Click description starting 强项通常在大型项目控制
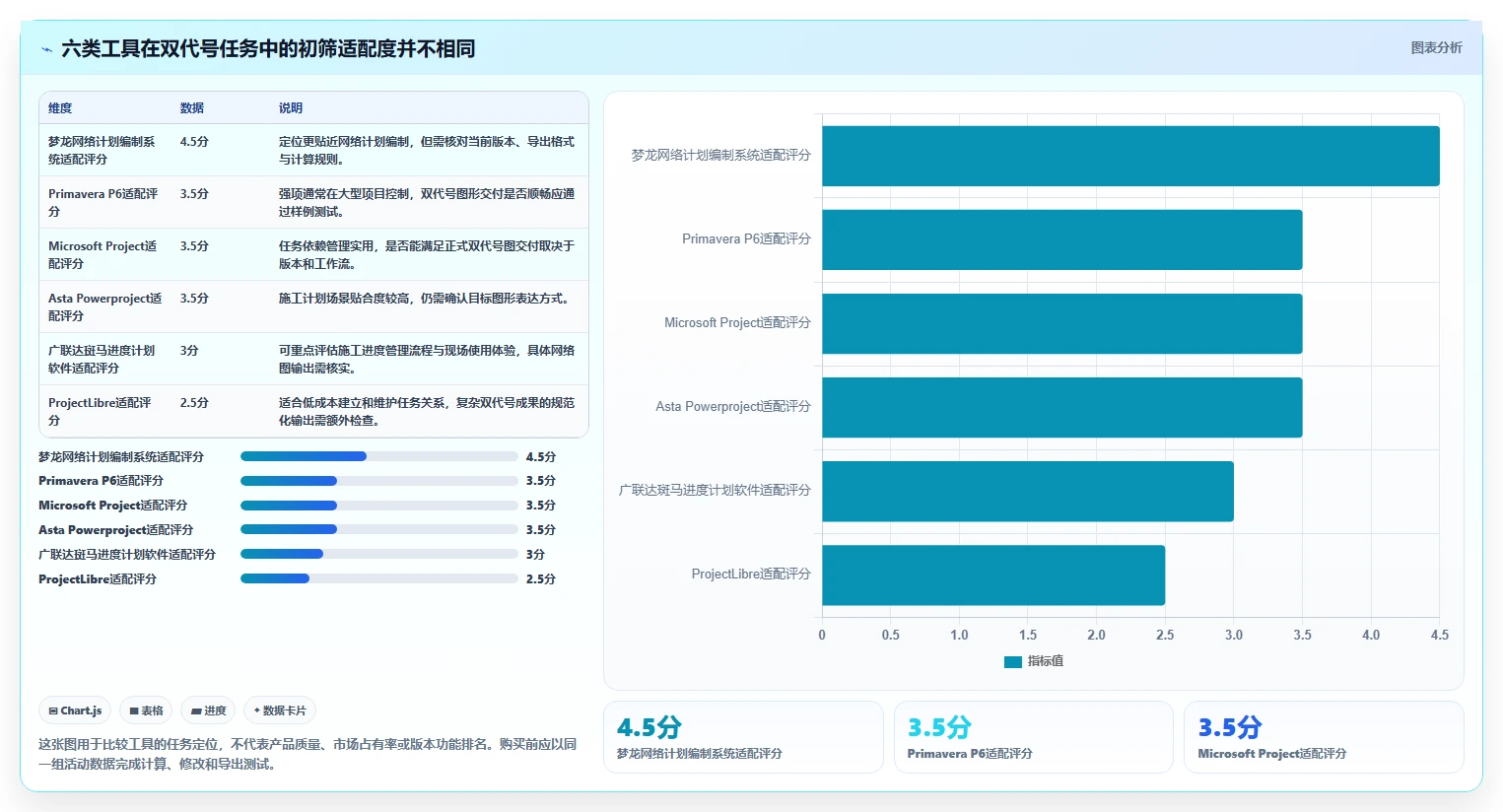This screenshot has width=1503, height=812. [427, 202]
